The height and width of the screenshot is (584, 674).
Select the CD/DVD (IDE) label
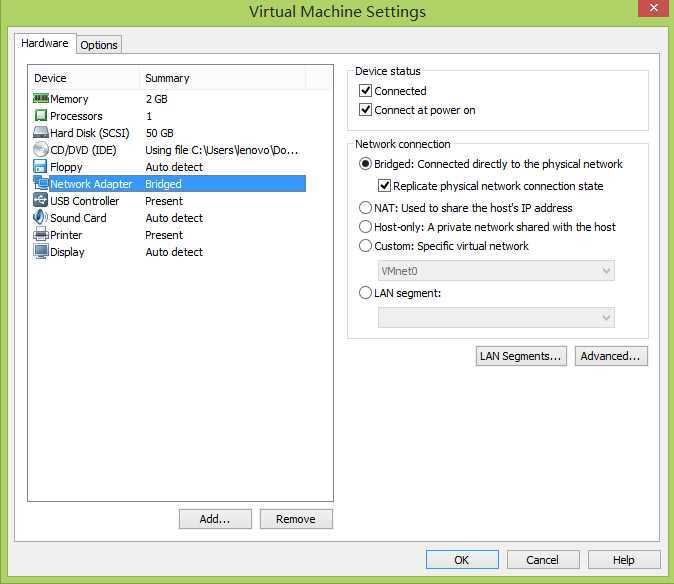(x=83, y=150)
